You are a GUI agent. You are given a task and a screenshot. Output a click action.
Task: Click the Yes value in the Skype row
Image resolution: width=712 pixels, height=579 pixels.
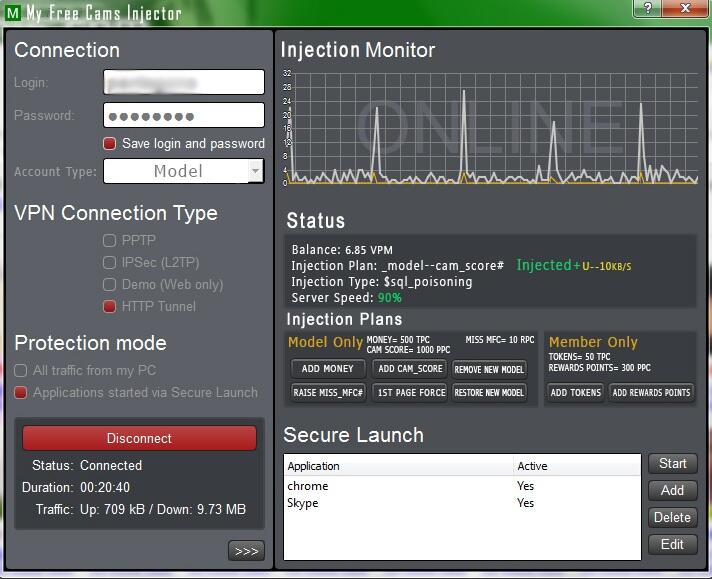(525, 503)
